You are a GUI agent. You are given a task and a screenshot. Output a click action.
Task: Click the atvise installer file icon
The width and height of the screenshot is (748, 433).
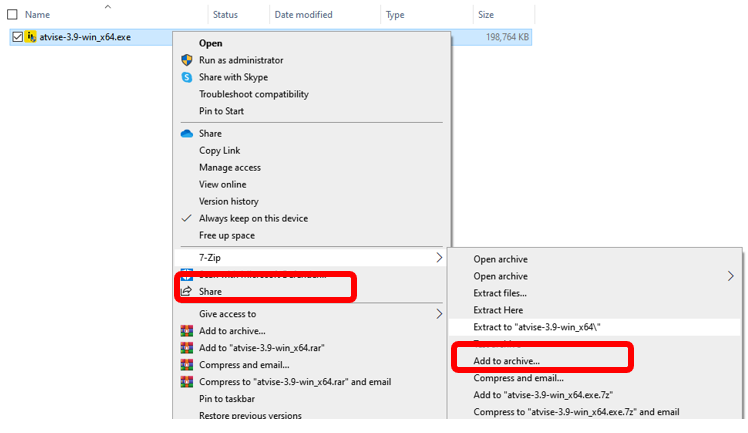[x=31, y=37]
